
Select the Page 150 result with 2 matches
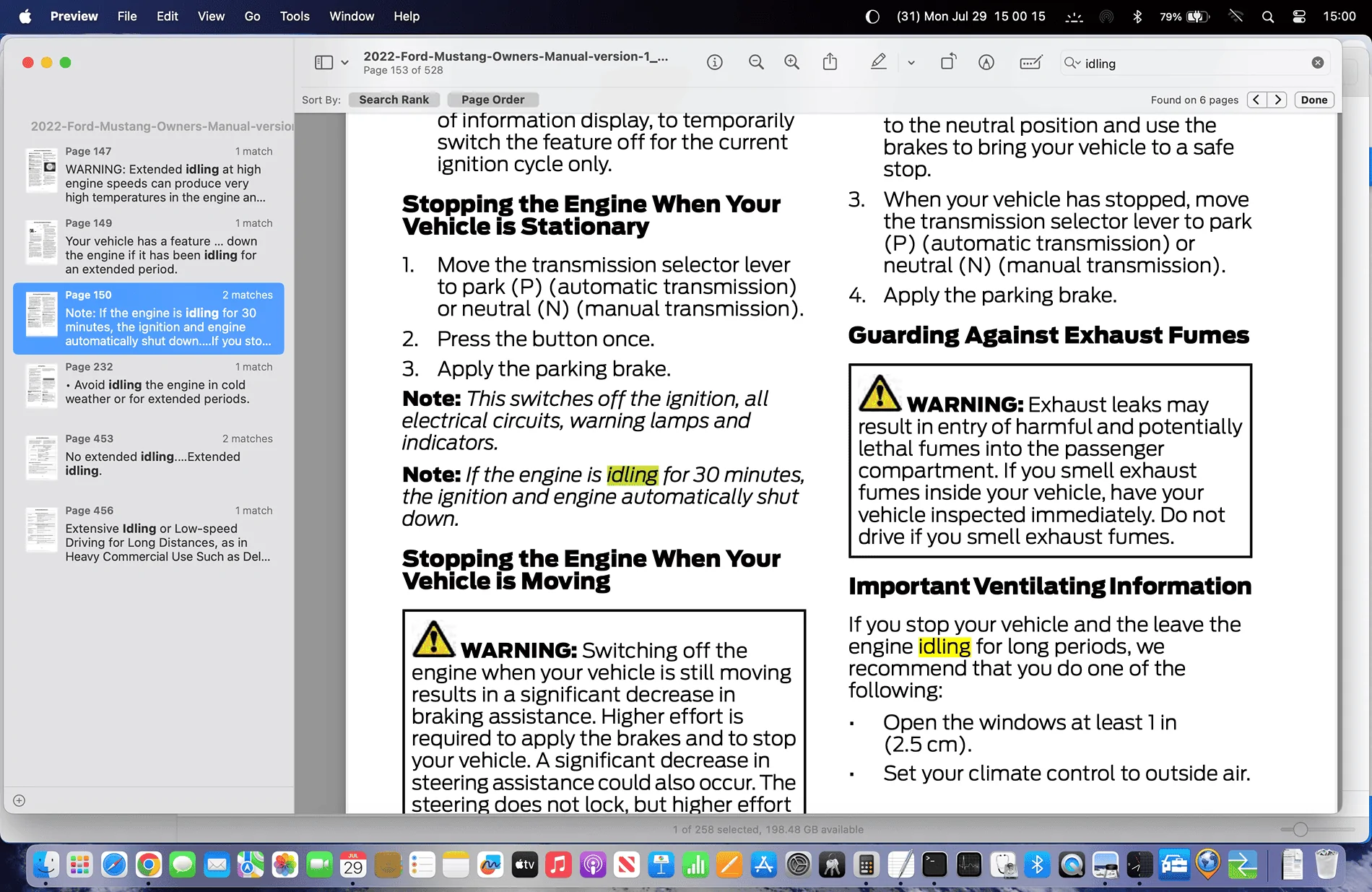point(149,319)
